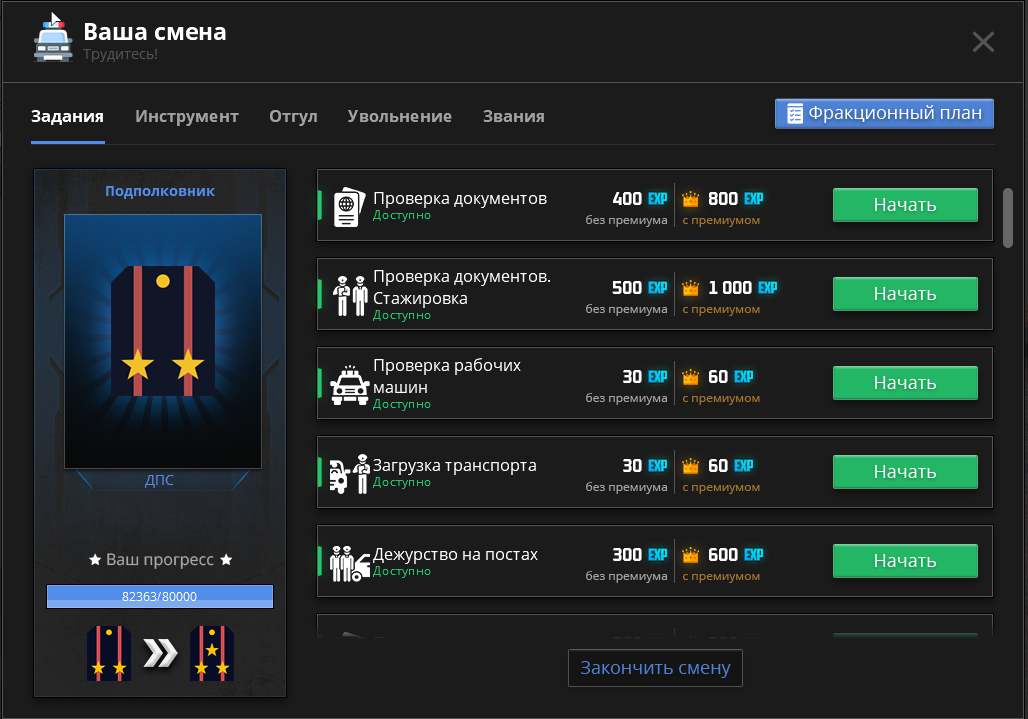This screenshot has height=719, width=1028.
Task: Go to the Звания tab
Action: [x=513, y=116]
